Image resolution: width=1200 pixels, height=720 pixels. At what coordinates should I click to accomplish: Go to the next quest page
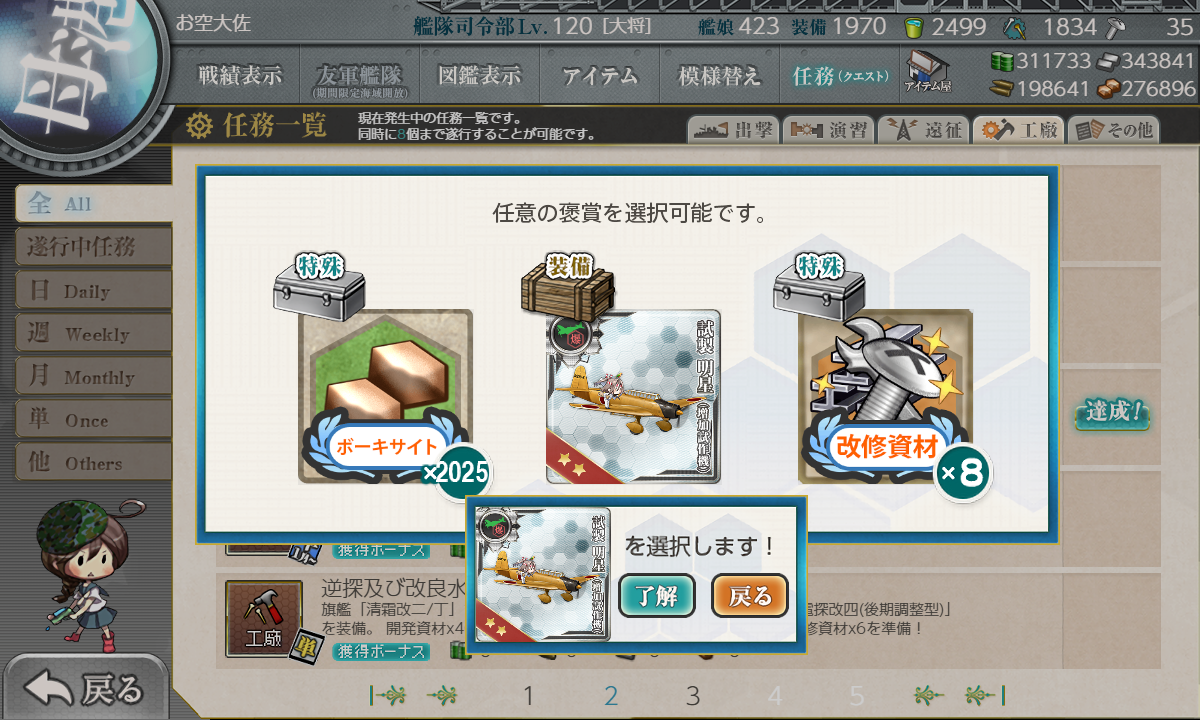[x=929, y=696]
